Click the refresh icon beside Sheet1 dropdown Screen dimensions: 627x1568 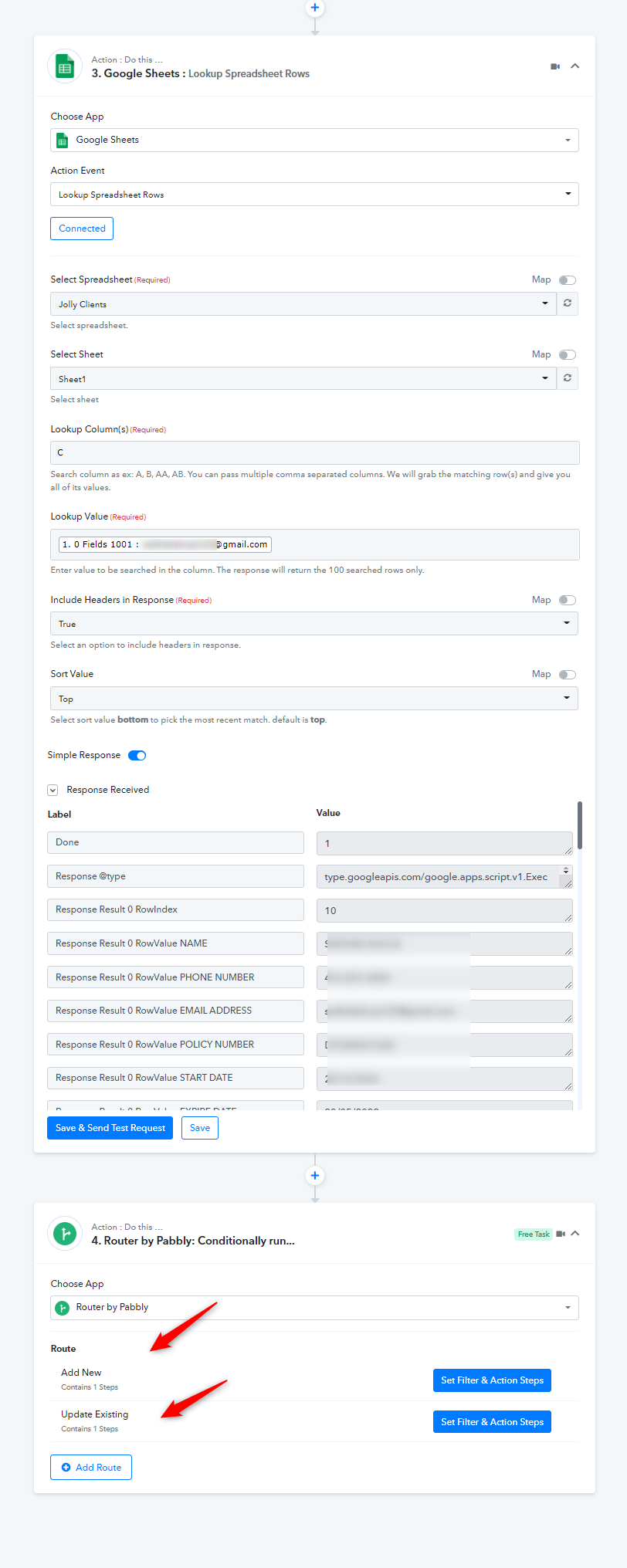coord(568,378)
